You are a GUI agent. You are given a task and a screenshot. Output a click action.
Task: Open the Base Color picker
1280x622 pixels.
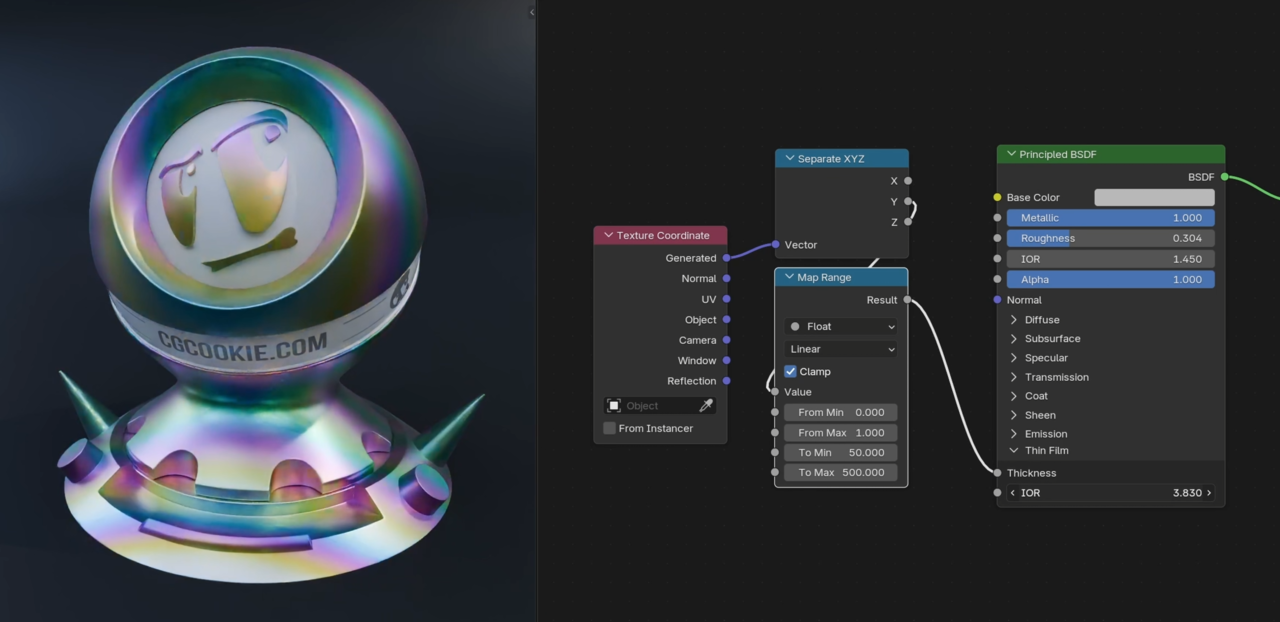click(x=1154, y=197)
